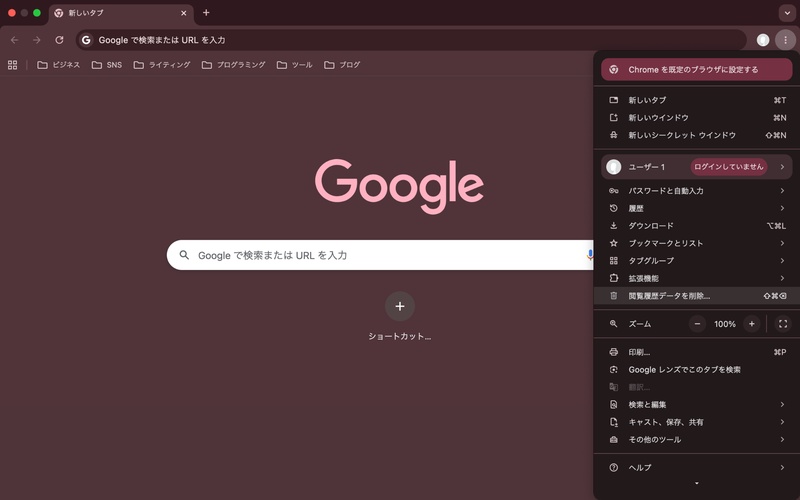This screenshot has width=800, height=500.
Task: Click the Google search box on the page
Action: click(380, 255)
